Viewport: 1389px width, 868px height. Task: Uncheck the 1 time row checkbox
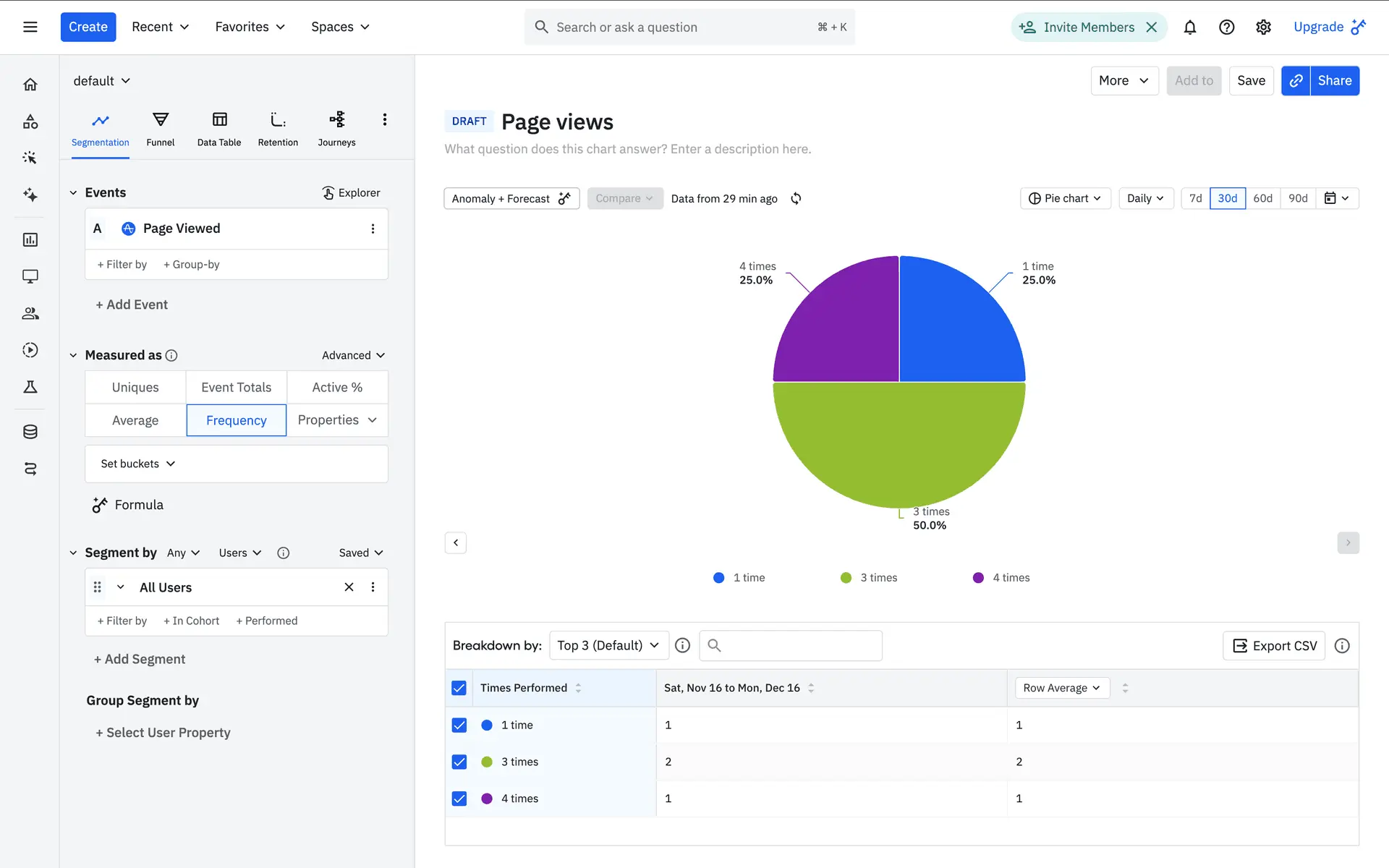coord(459,725)
